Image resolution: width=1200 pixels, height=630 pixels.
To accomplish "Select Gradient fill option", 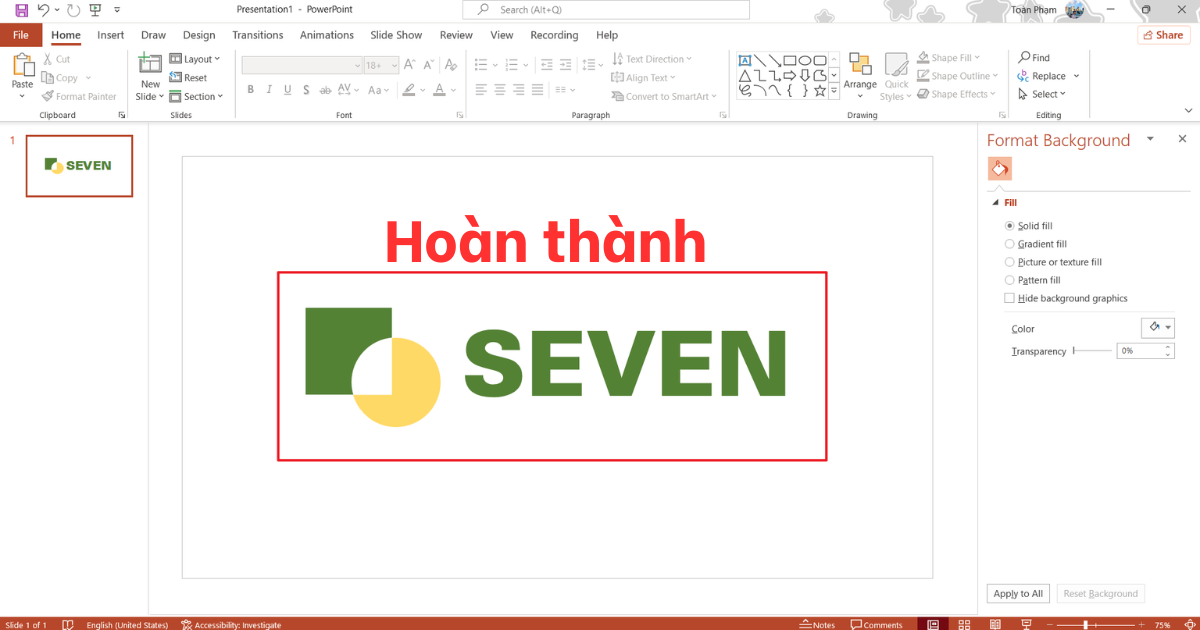I will pyautogui.click(x=1035, y=244).
